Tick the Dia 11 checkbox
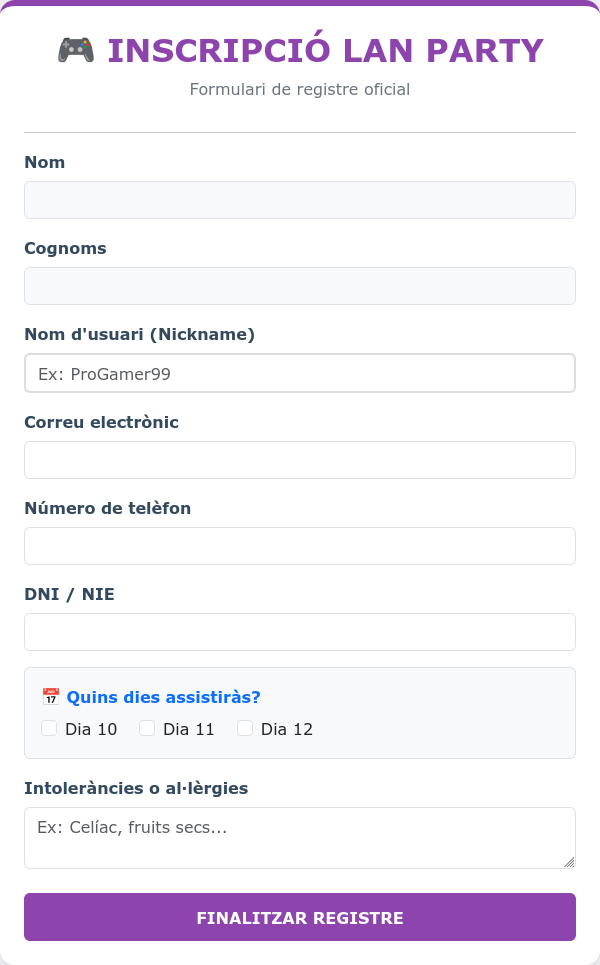 click(x=147, y=729)
